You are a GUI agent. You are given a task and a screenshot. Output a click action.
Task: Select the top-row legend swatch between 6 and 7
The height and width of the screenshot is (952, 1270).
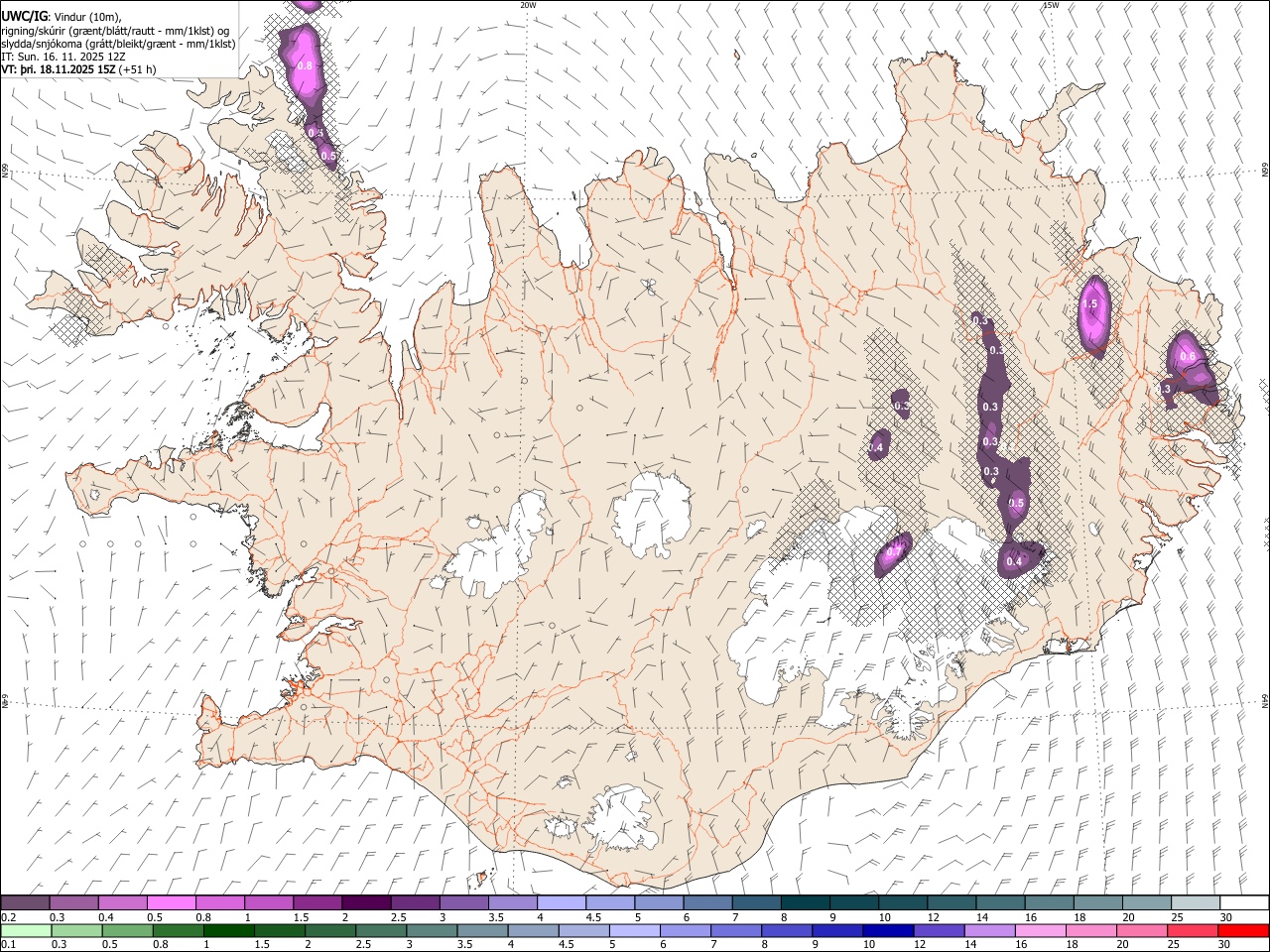707,902
